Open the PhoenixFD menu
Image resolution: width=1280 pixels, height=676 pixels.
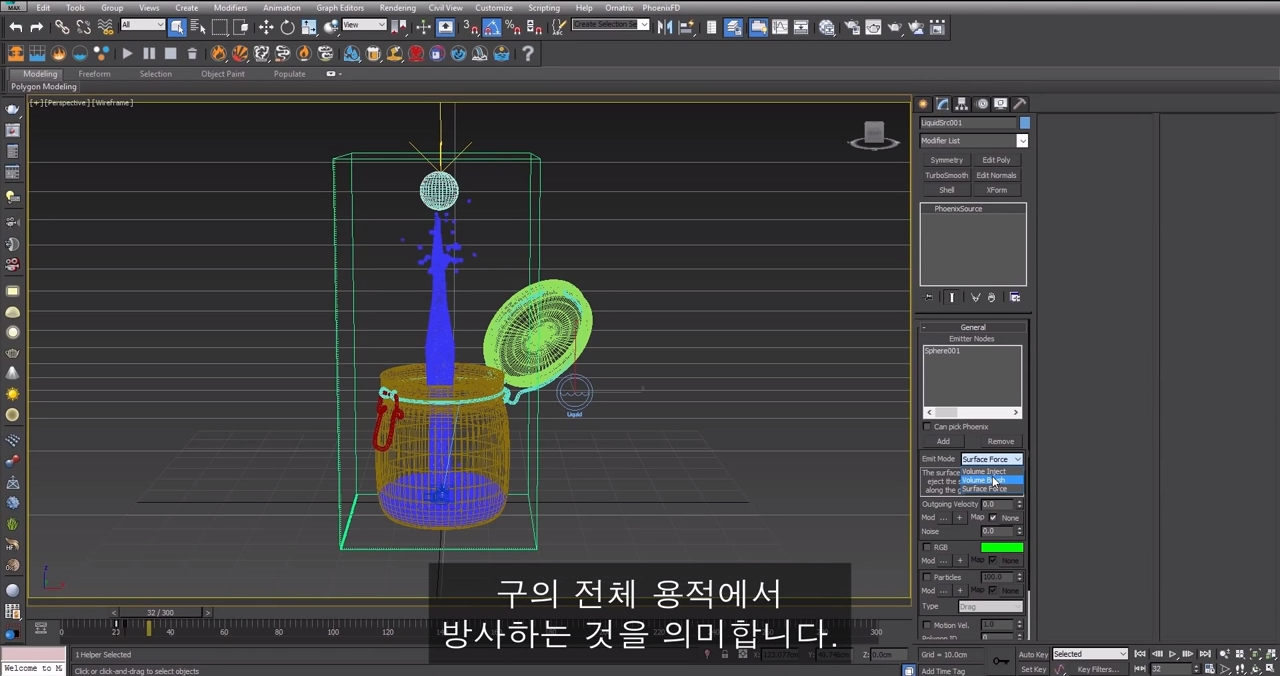coord(661,8)
